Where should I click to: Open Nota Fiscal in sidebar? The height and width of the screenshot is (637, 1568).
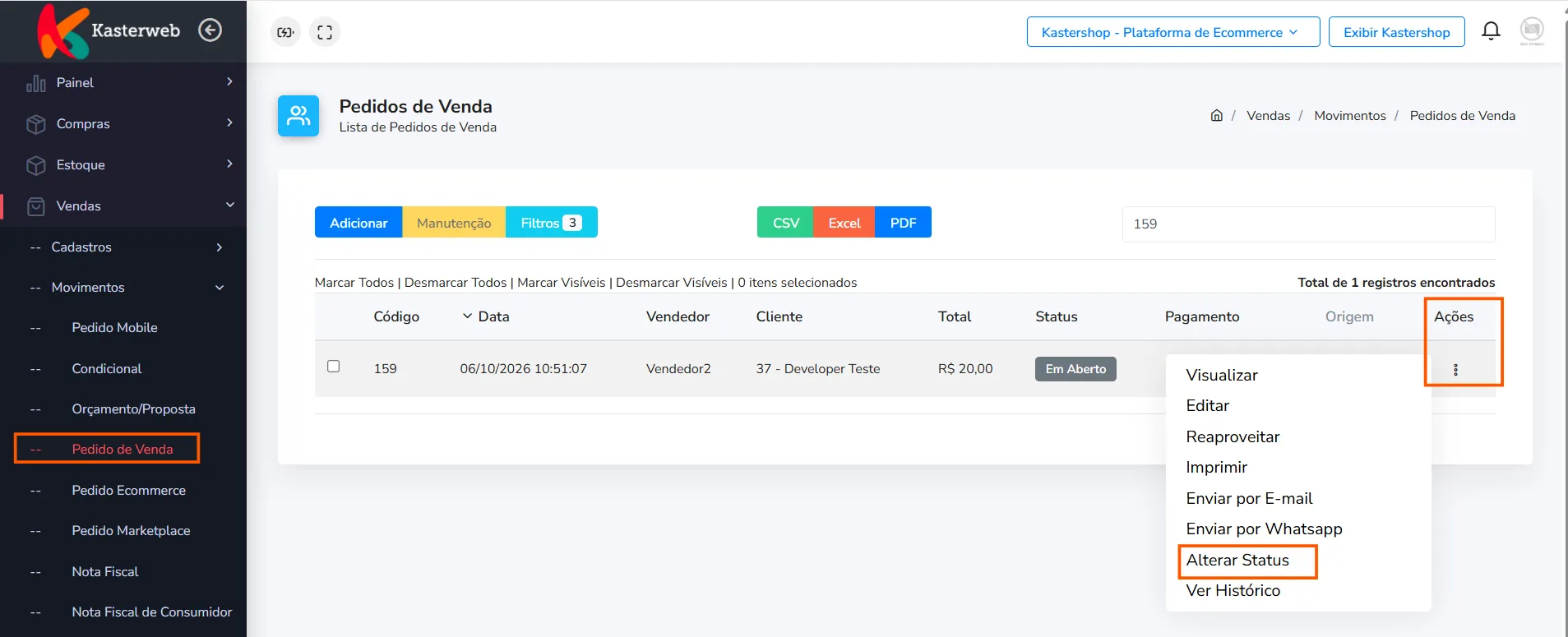click(104, 571)
